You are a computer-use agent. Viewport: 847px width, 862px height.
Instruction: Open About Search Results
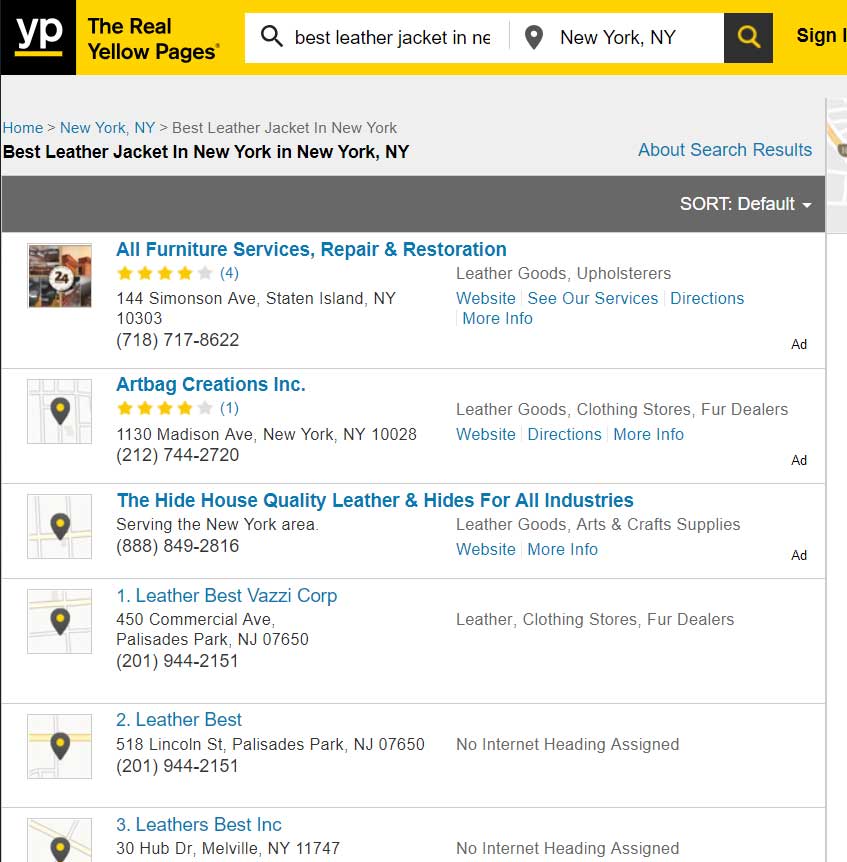tap(724, 150)
